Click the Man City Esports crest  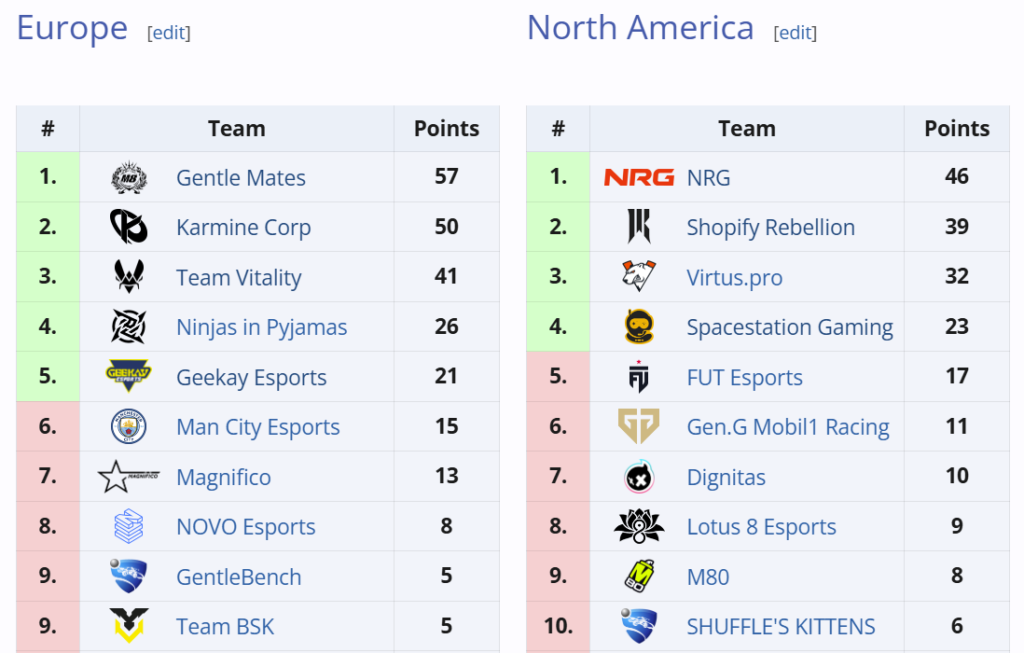[129, 426]
